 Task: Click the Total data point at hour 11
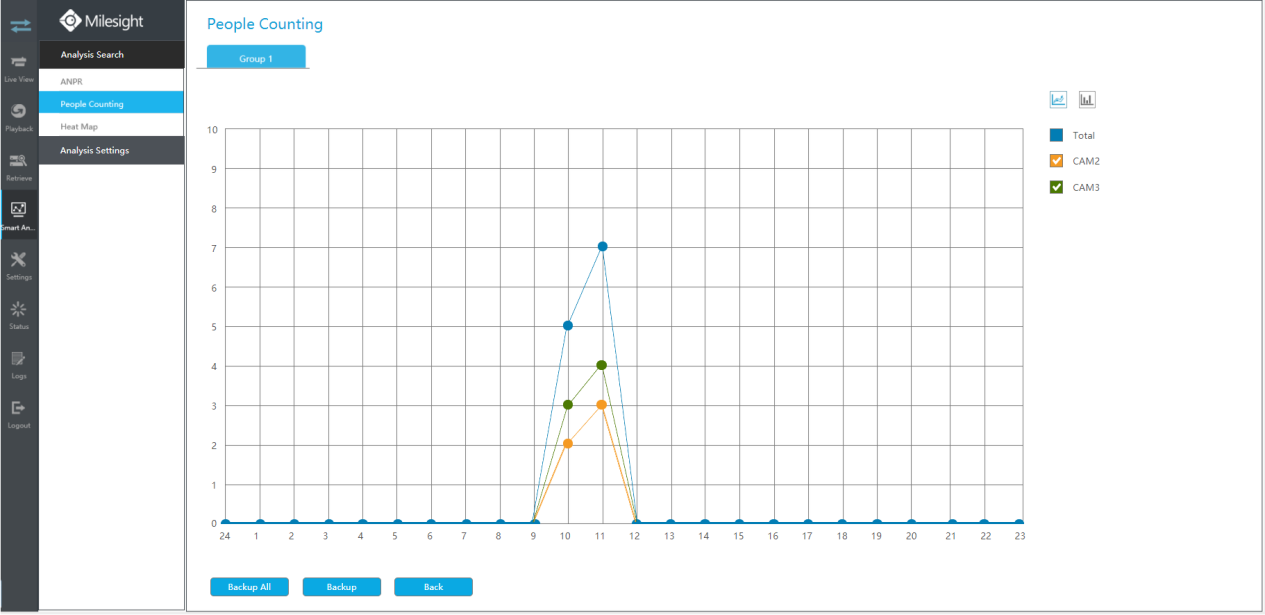(x=602, y=247)
